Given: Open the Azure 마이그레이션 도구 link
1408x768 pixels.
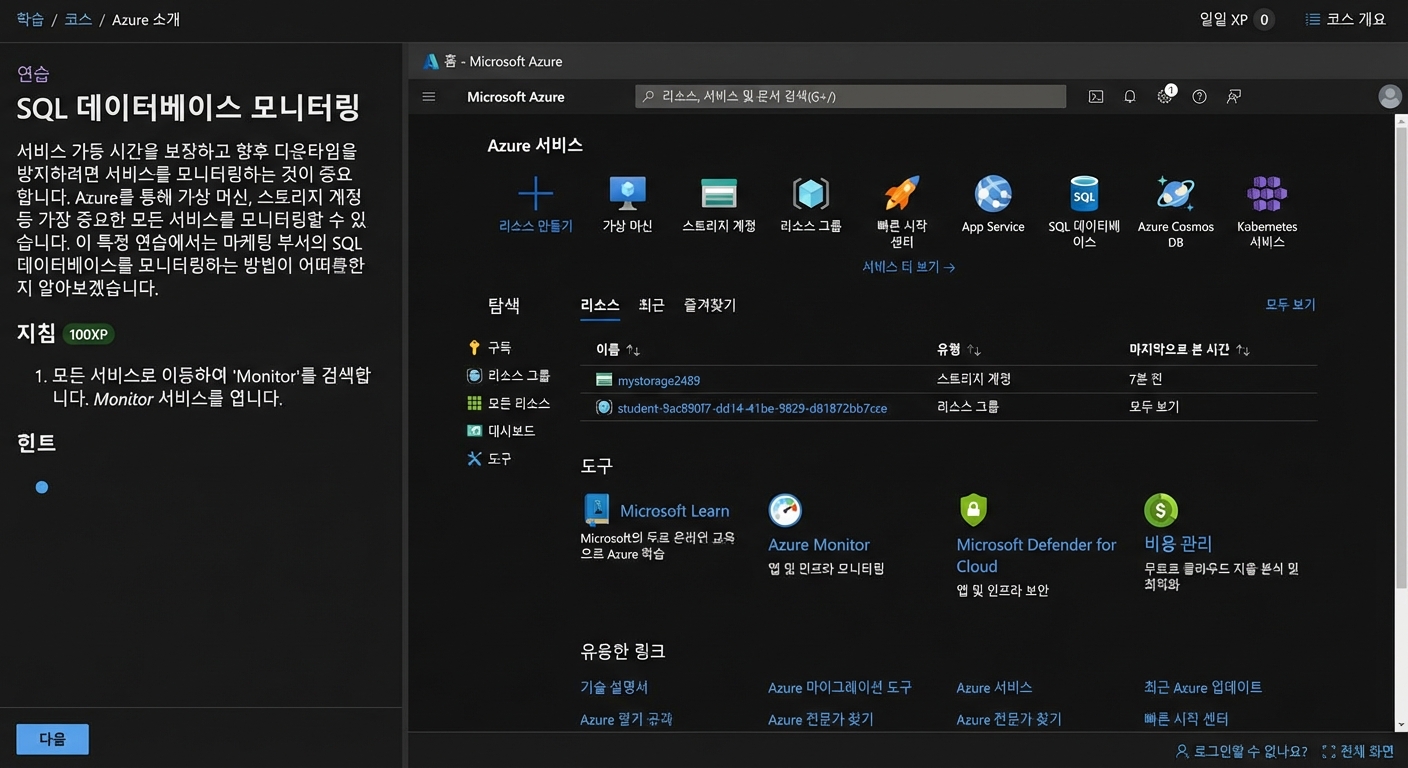Looking at the screenshot, I should pos(840,687).
